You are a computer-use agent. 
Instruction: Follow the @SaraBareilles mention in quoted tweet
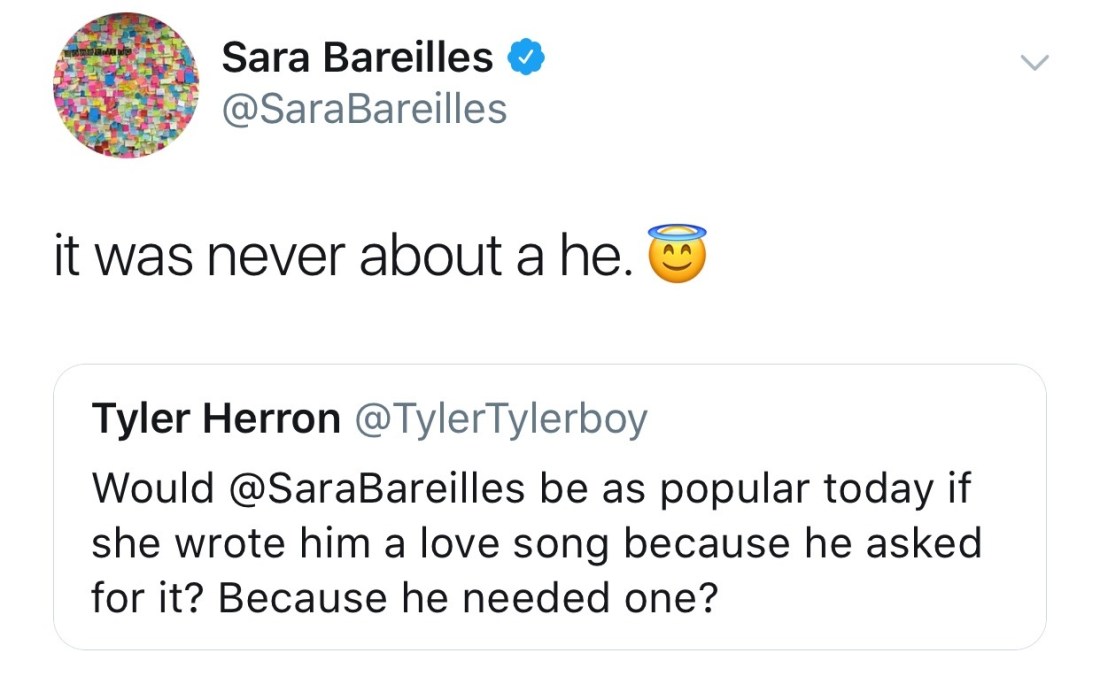pyautogui.click(x=377, y=488)
